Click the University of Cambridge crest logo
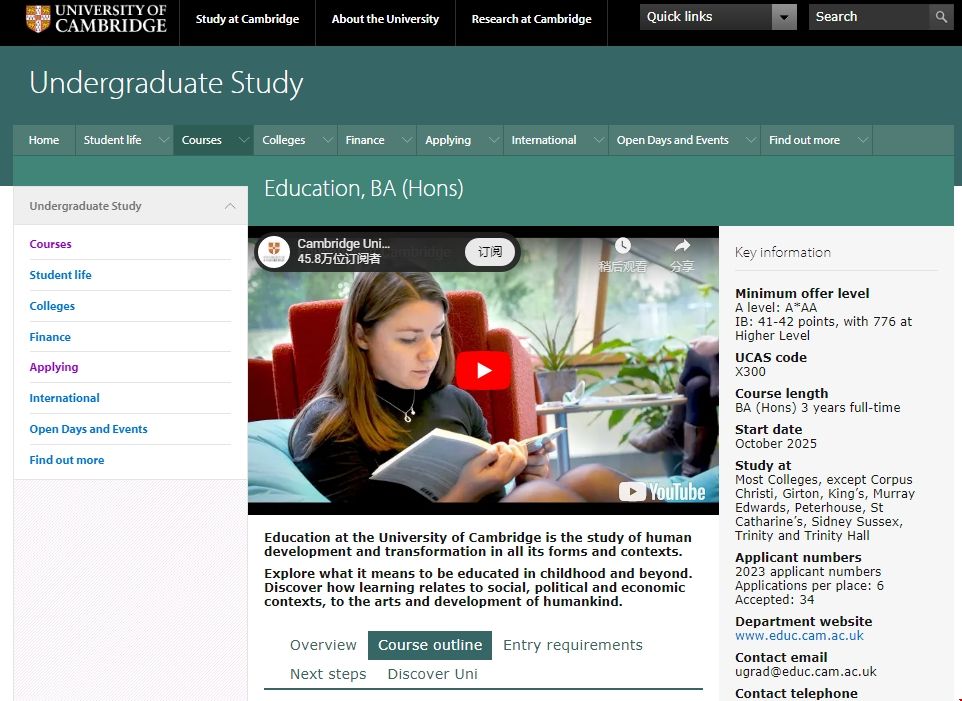The image size is (962, 701). [x=38, y=18]
